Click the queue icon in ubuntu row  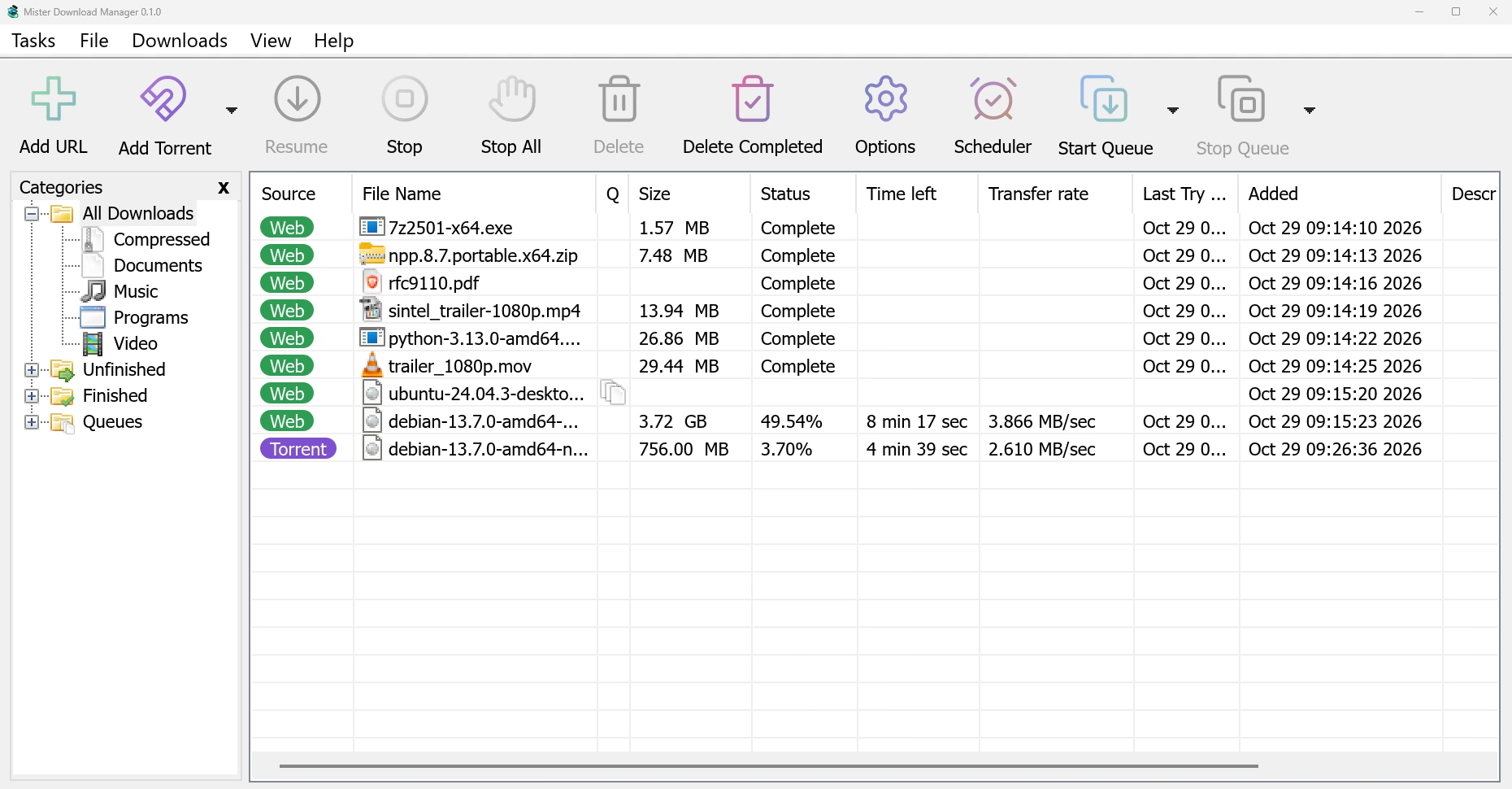(x=613, y=393)
